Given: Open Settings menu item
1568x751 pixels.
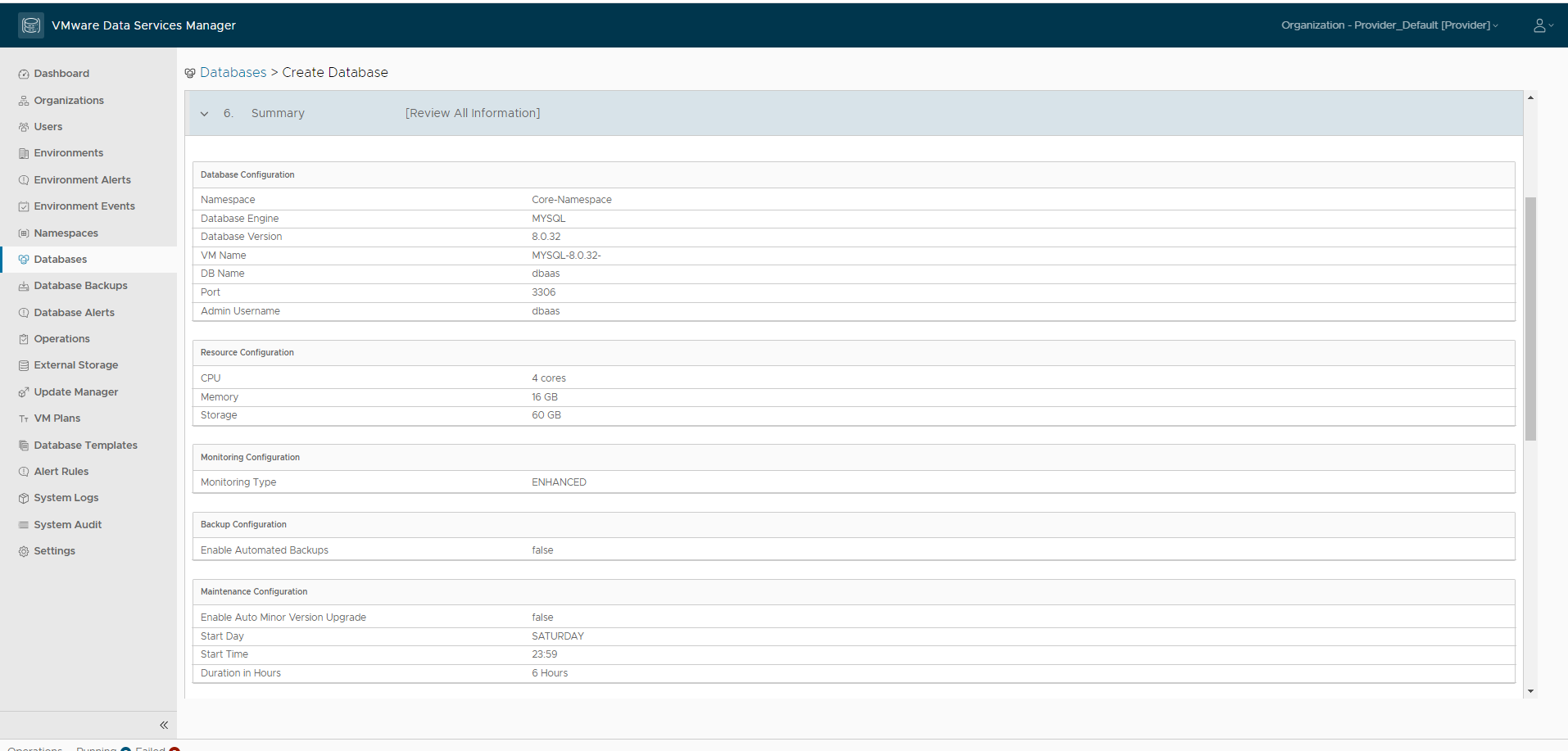Looking at the screenshot, I should pyautogui.click(x=54, y=551).
